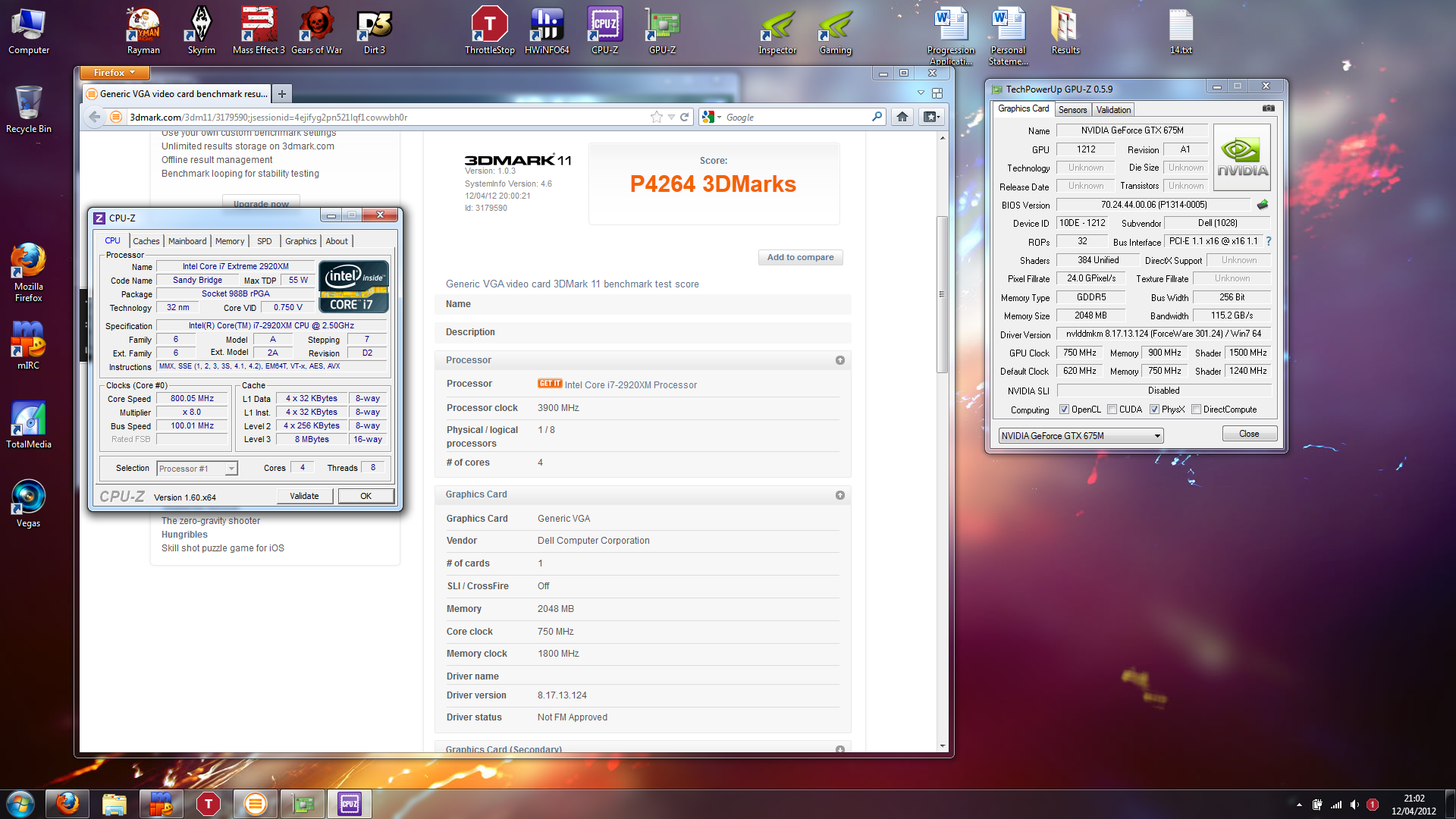This screenshot has height=819, width=1456.
Task: Switch to Sensors tab in GPU-Z
Action: [1072, 110]
